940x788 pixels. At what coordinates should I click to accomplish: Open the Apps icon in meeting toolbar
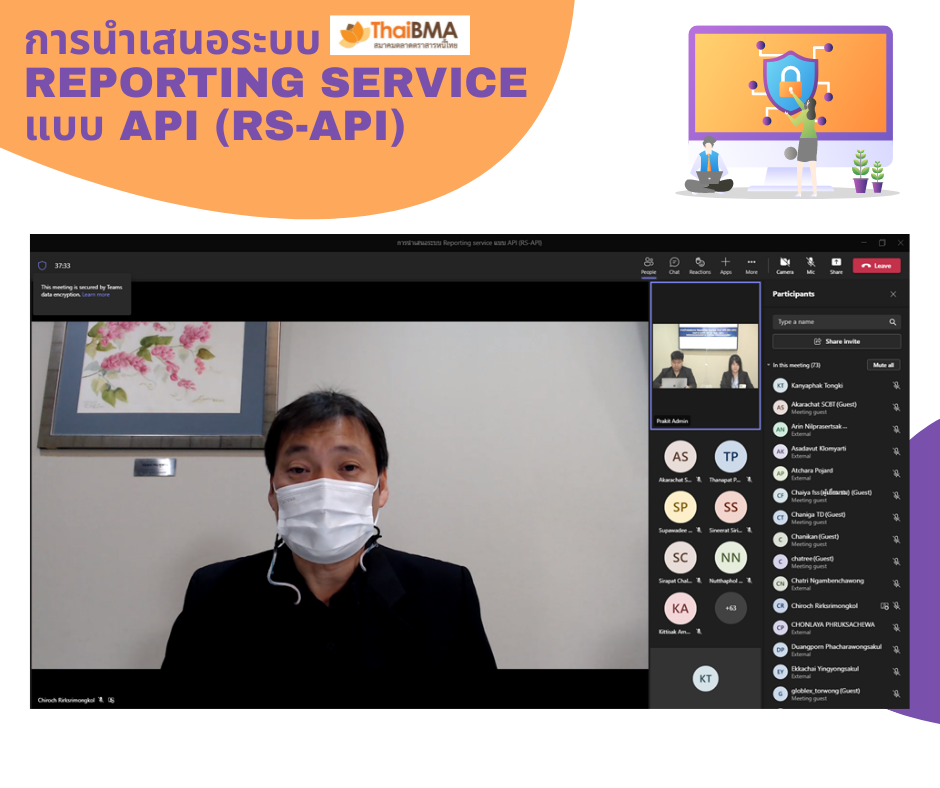point(726,265)
